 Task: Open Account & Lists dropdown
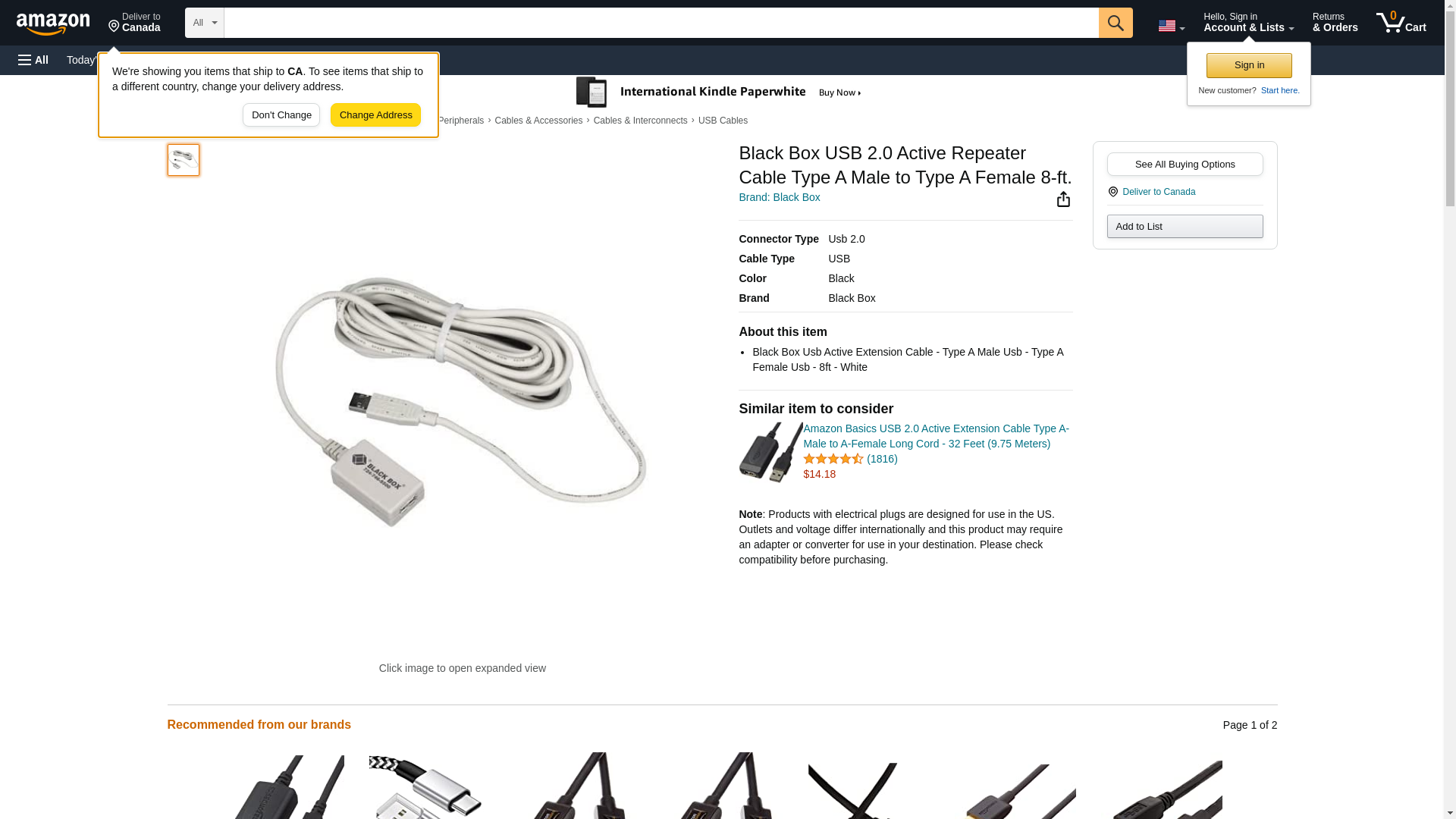pyautogui.click(x=1248, y=22)
